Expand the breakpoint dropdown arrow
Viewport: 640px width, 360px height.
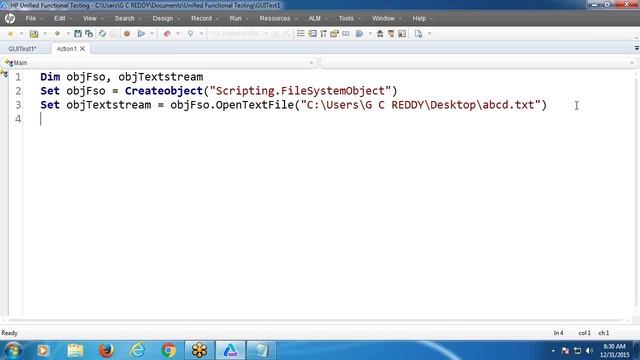pyautogui.click(x=178, y=34)
